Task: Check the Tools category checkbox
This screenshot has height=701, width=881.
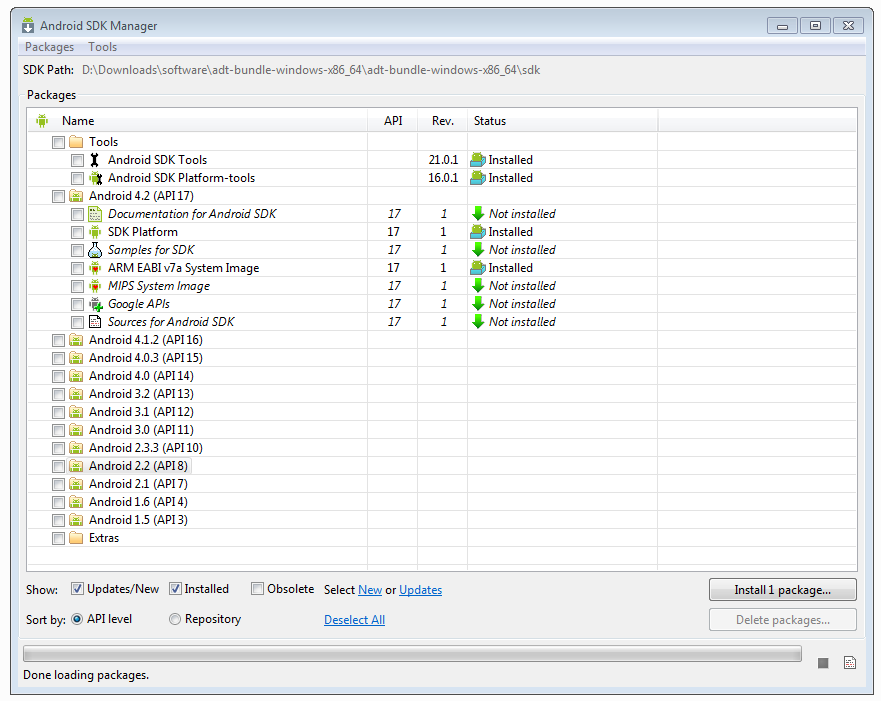Action: (58, 143)
